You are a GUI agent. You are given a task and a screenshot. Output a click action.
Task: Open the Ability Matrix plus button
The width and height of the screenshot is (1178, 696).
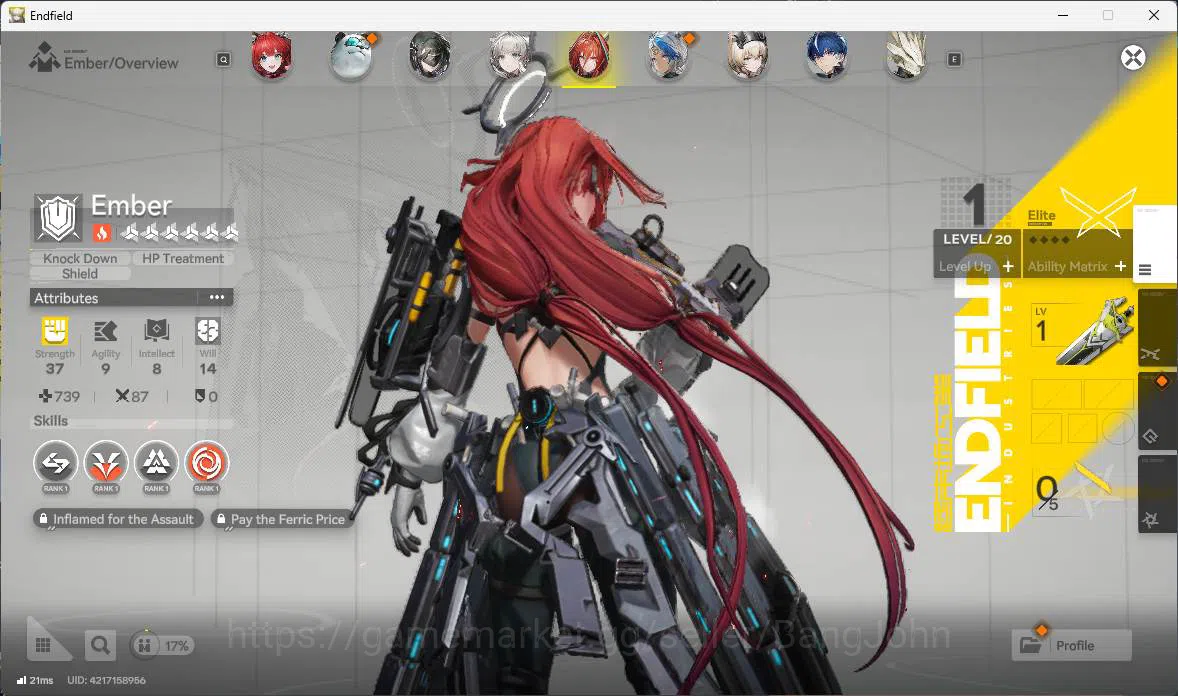1120,266
